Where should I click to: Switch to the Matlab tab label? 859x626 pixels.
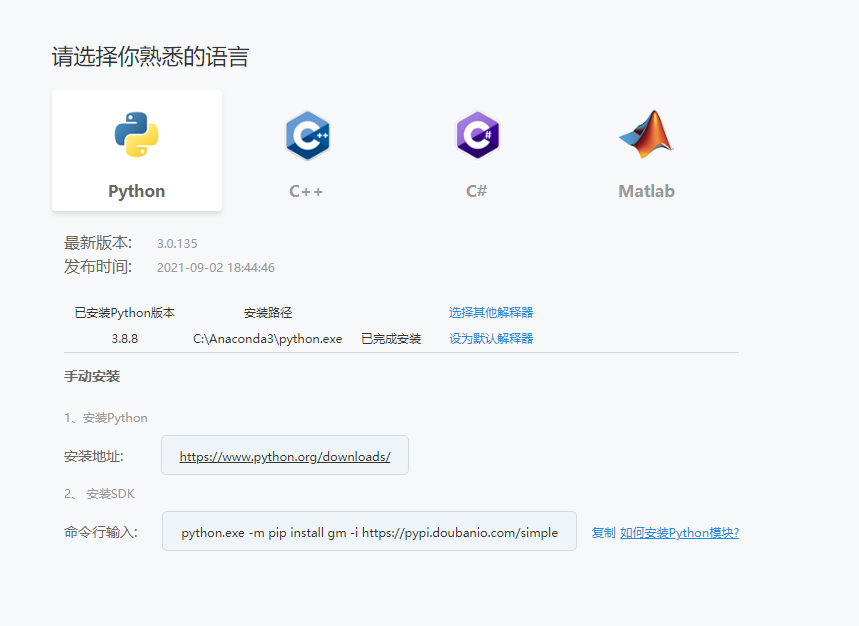point(646,191)
